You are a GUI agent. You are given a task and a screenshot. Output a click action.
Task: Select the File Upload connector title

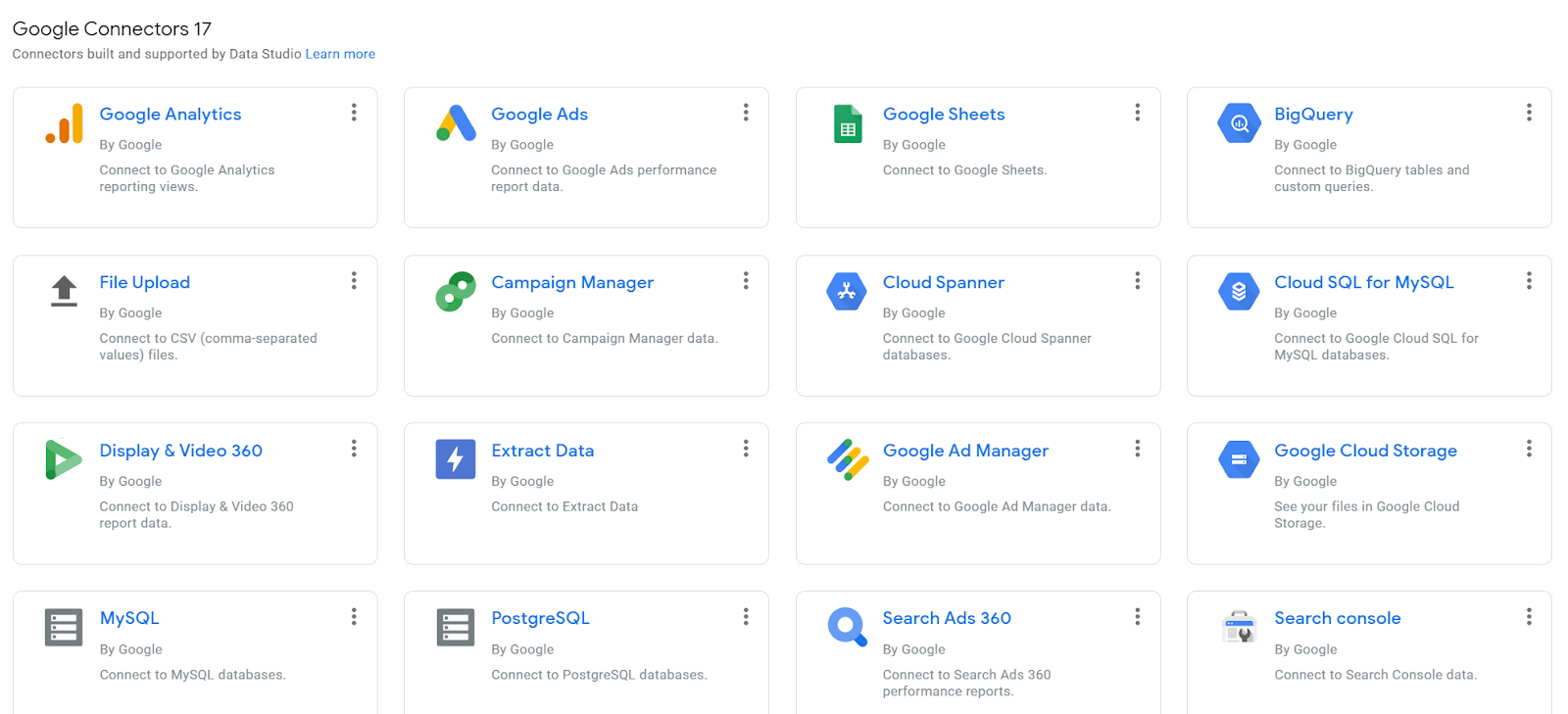tap(145, 283)
